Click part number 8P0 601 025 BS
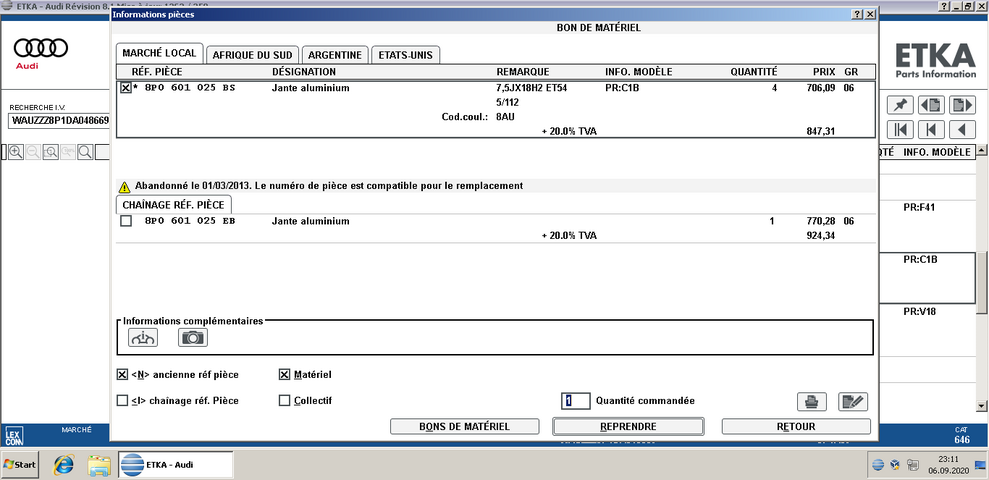The height and width of the screenshot is (480, 989). click(189, 88)
